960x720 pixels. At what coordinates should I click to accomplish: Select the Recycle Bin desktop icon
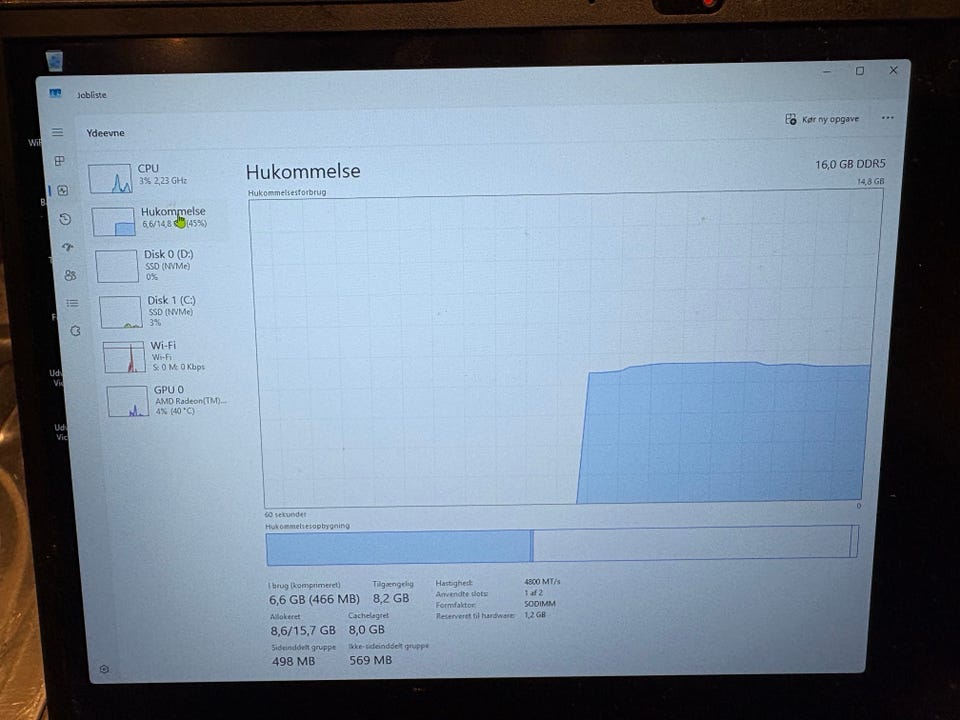pyautogui.click(x=54, y=61)
